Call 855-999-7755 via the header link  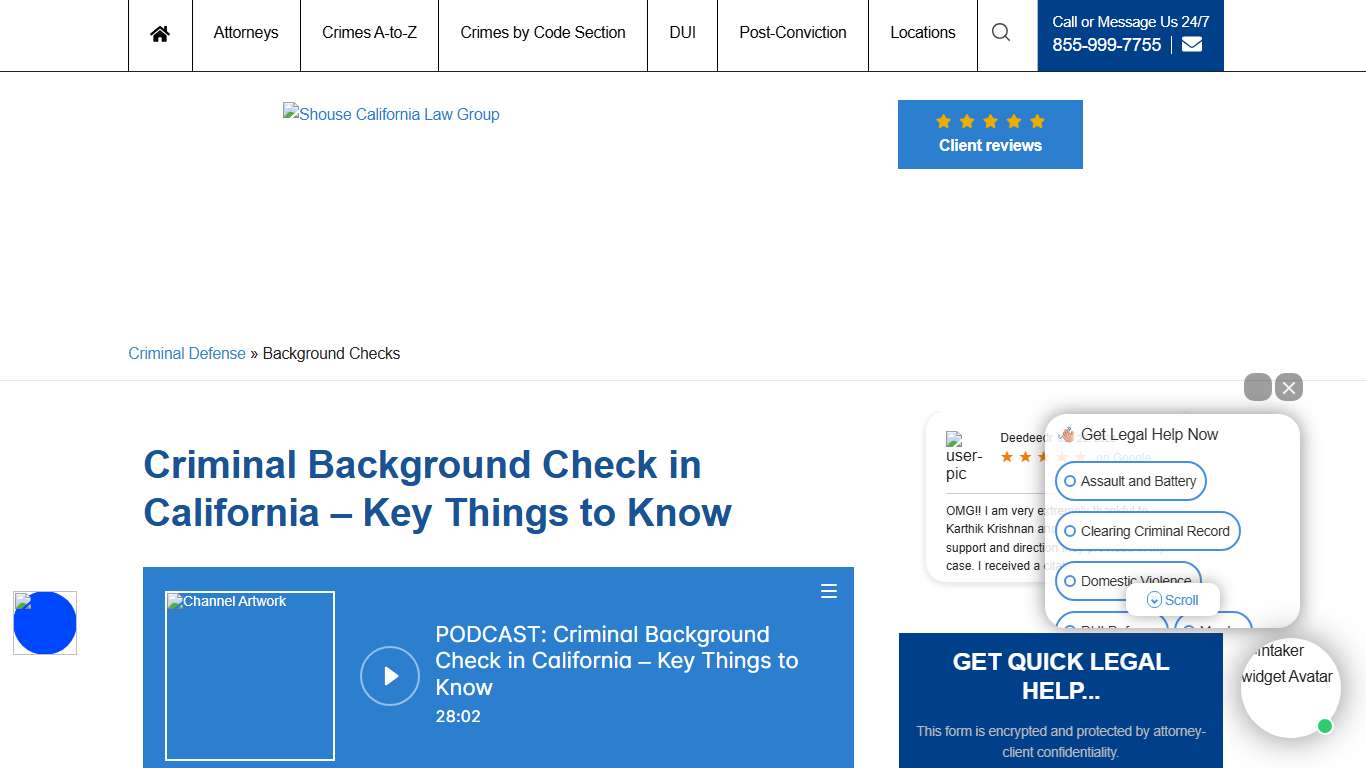click(x=1105, y=45)
